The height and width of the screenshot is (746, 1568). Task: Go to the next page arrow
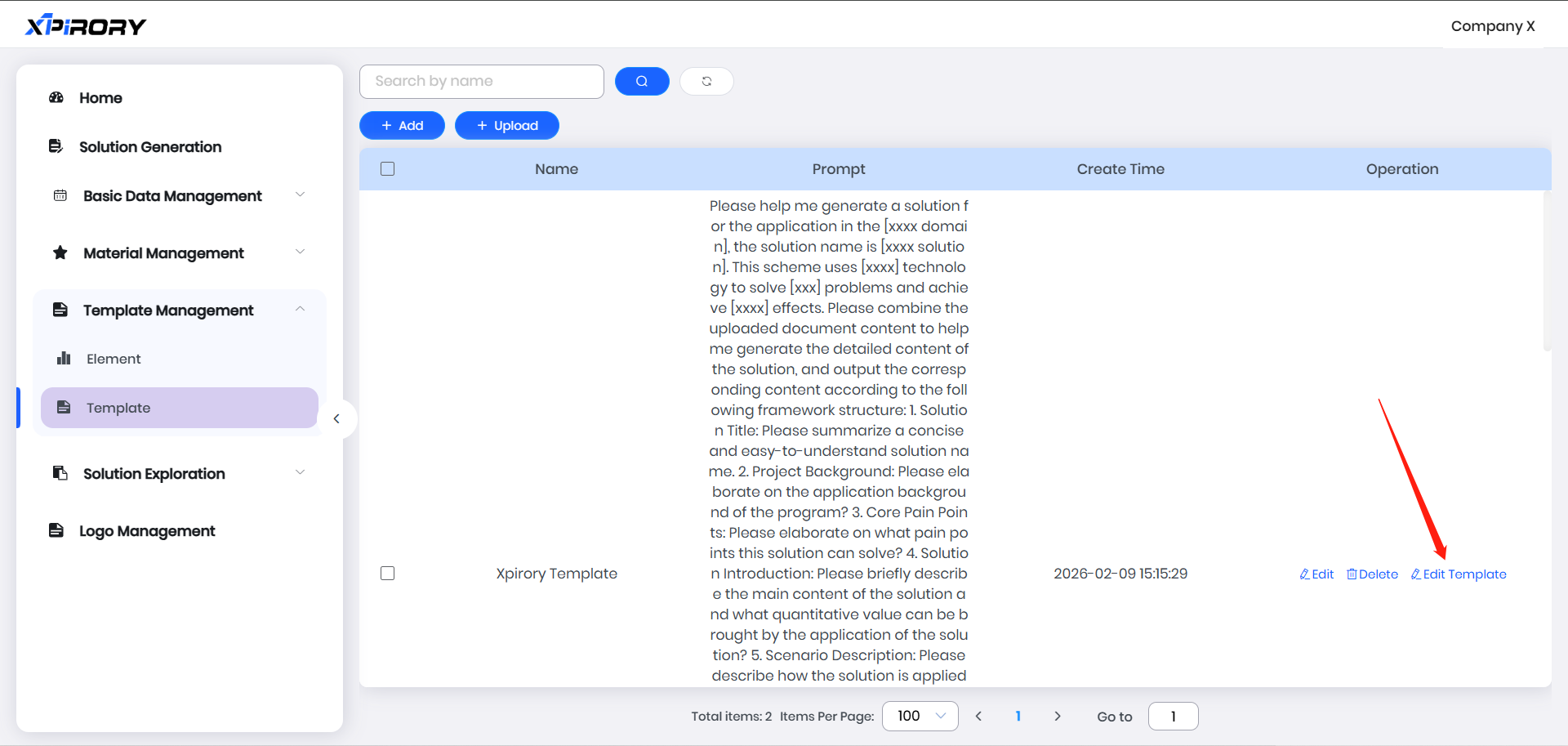(1058, 716)
